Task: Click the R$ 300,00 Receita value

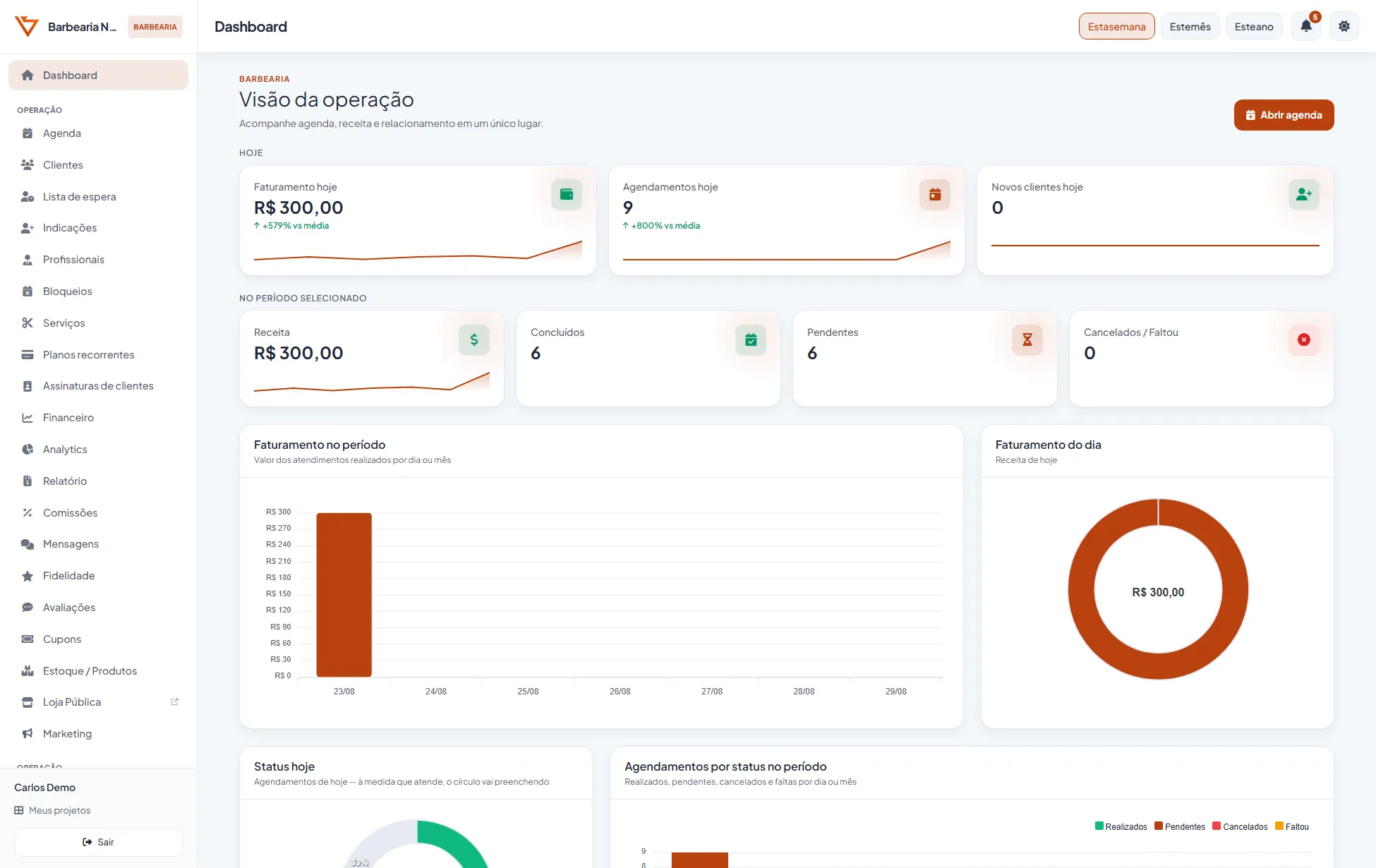Action: coord(298,353)
